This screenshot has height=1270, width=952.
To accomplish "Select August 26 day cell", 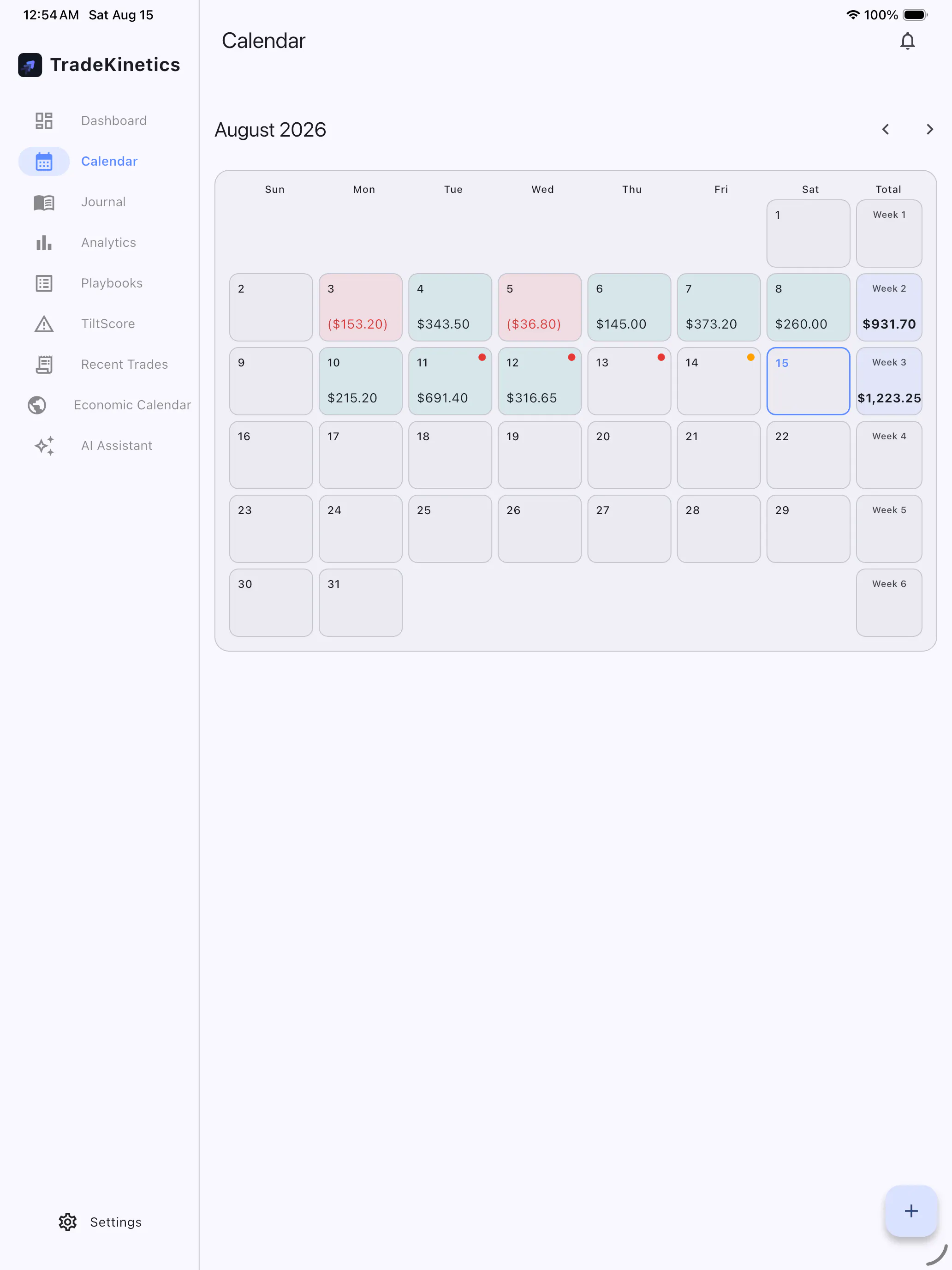I will point(539,529).
